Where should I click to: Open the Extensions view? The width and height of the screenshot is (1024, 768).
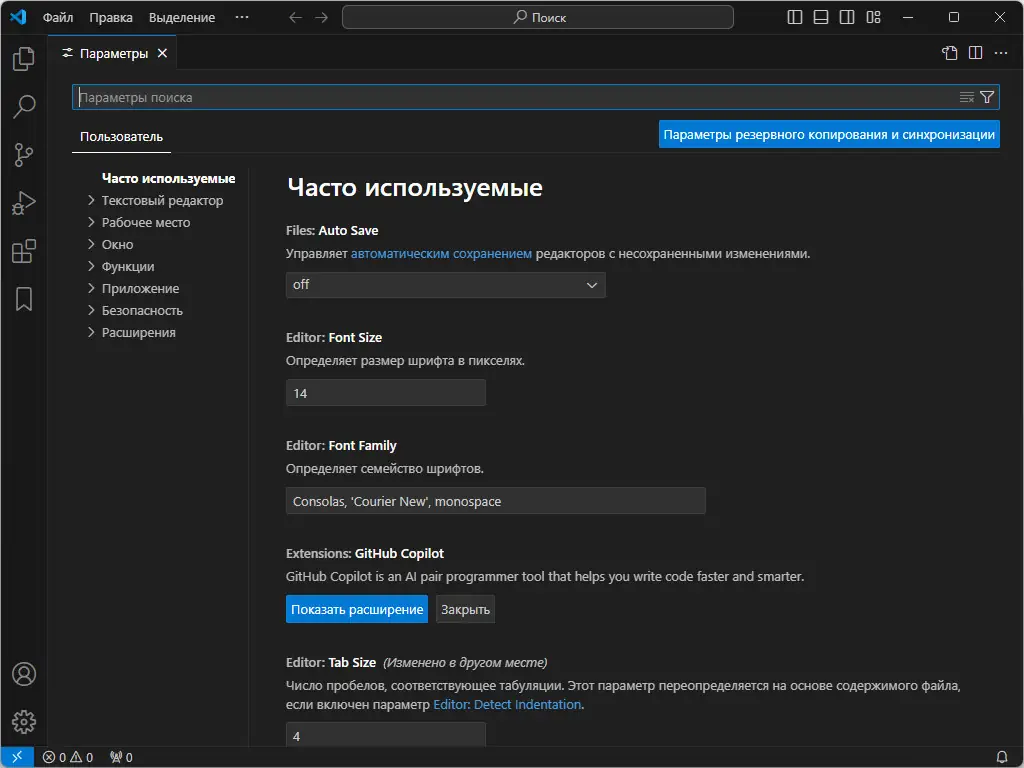pos(22,251)
